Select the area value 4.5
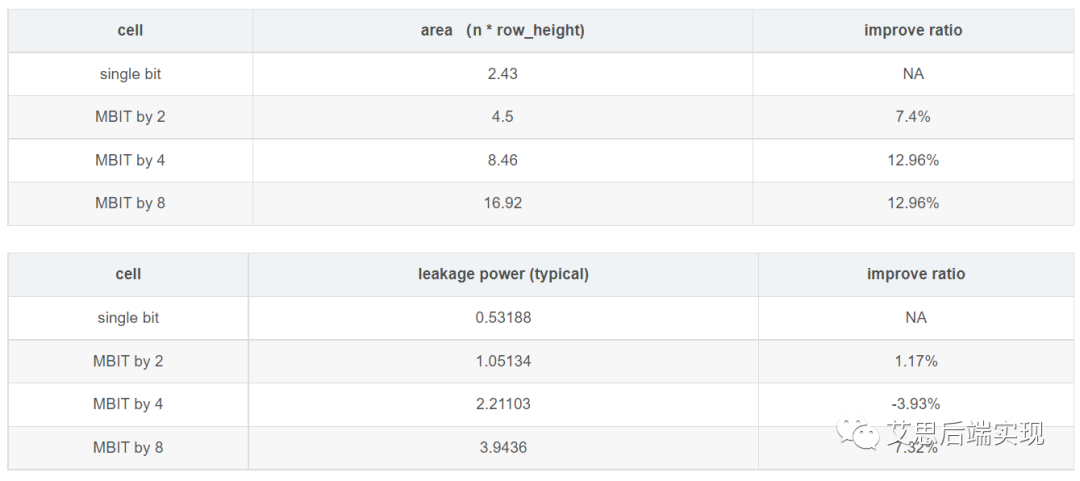This screenshot has height=481, width=1080. point(502,117)
